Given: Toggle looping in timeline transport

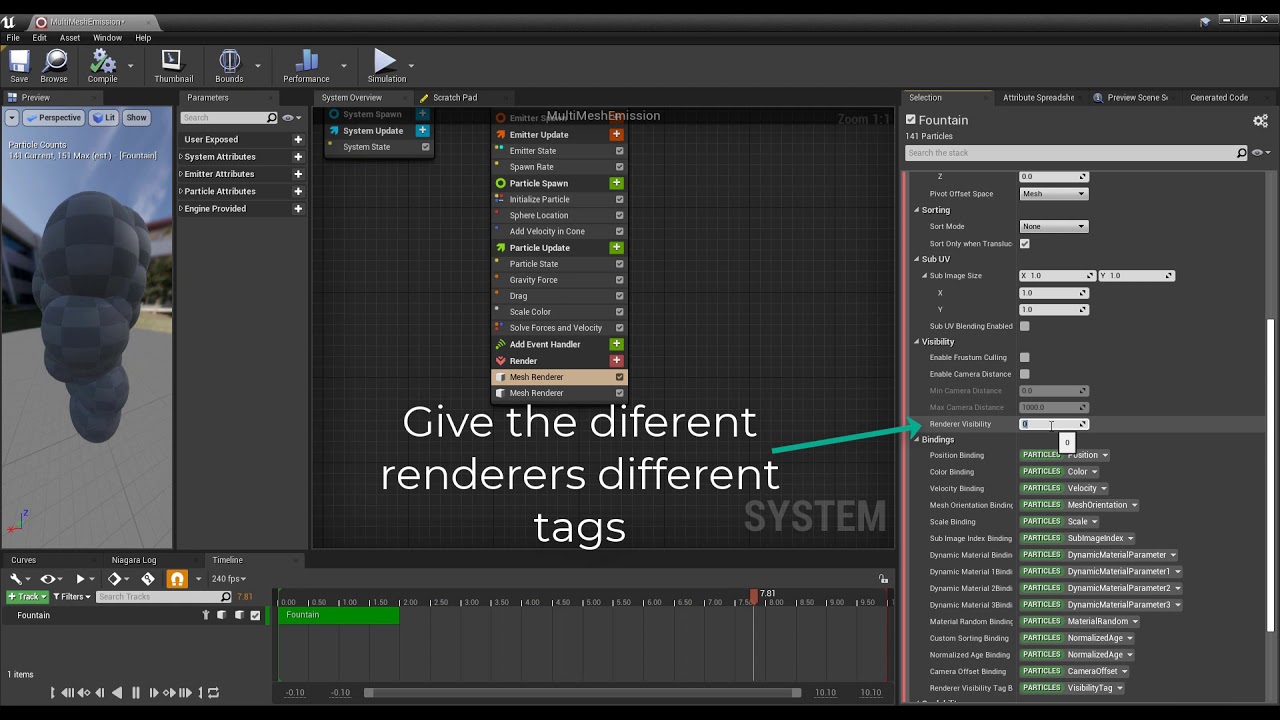Looking at the screenshot, I should [x=212, y=692].
